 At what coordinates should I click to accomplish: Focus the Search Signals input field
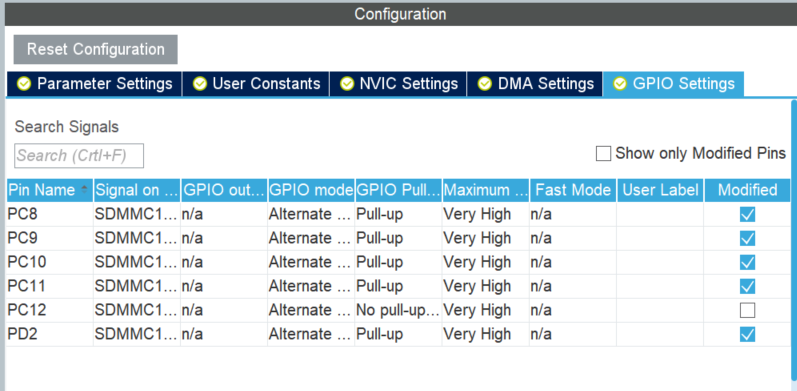[x=79, y=156]
